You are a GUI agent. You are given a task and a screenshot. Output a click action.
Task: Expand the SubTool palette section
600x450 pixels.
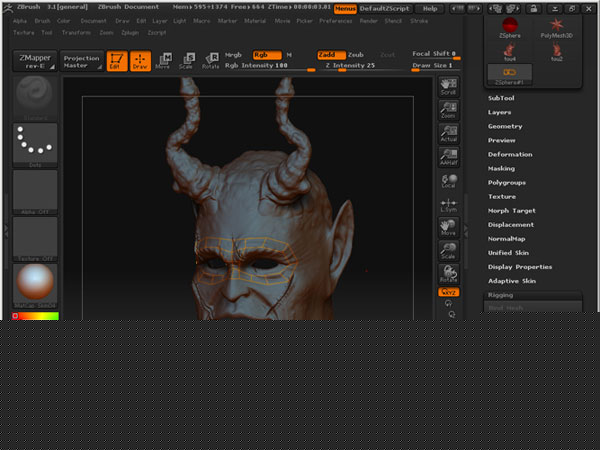[501, 99]
